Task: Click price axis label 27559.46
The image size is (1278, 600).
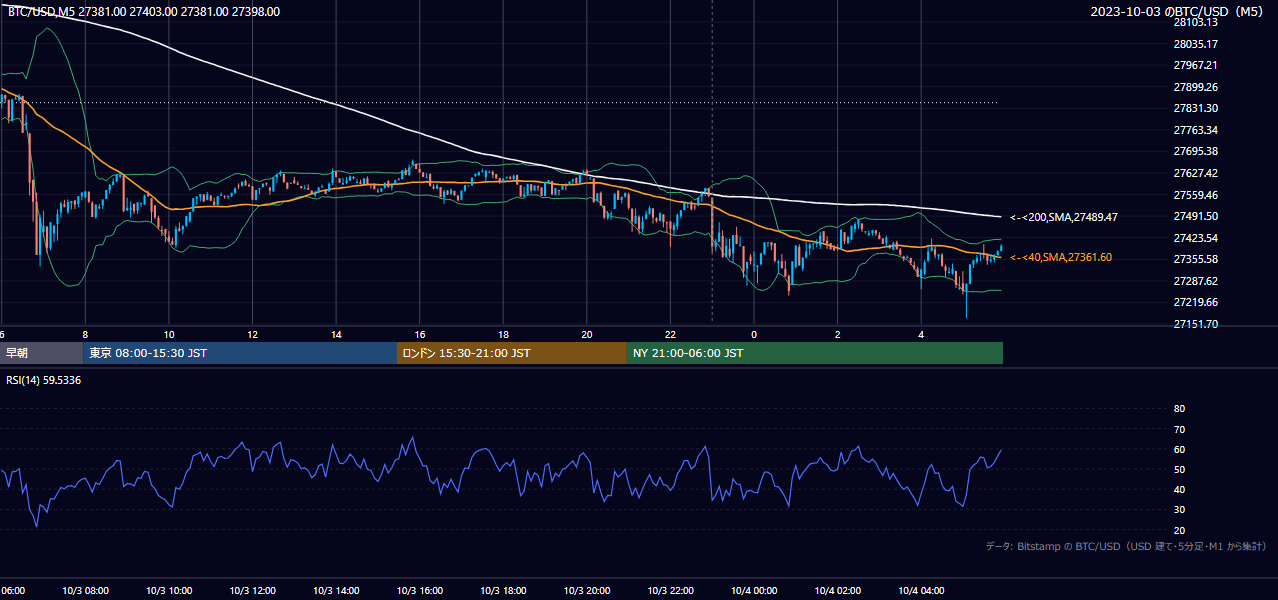Action: [1195, 195]
